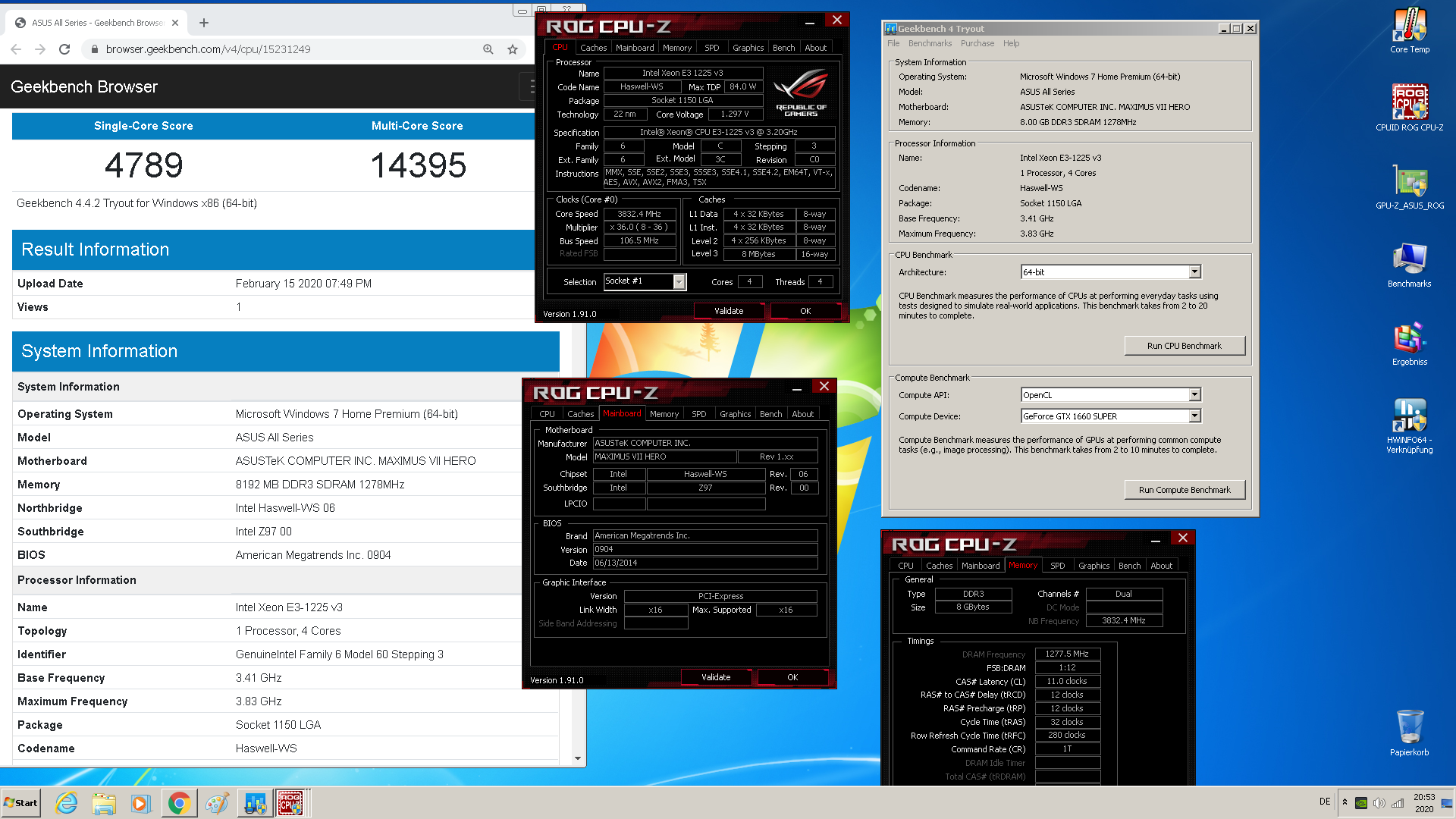Open the Ergebniss desktop shortcut
This screenshot has height=819, width=1456.
coord(1409,343)
